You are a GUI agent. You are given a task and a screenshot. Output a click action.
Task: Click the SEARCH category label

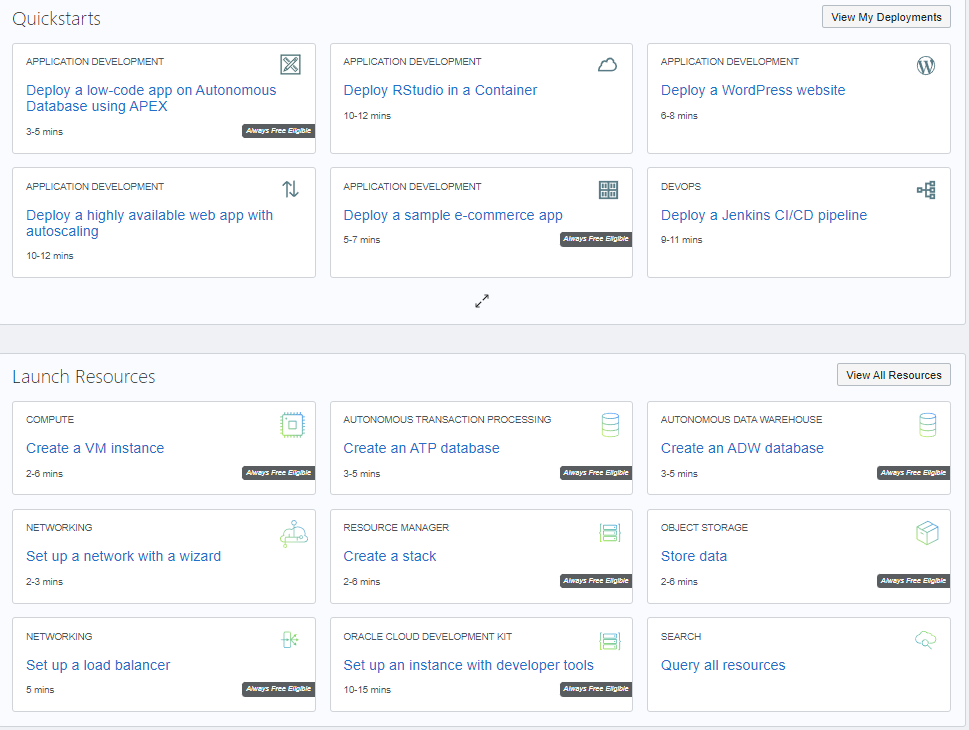681,637
